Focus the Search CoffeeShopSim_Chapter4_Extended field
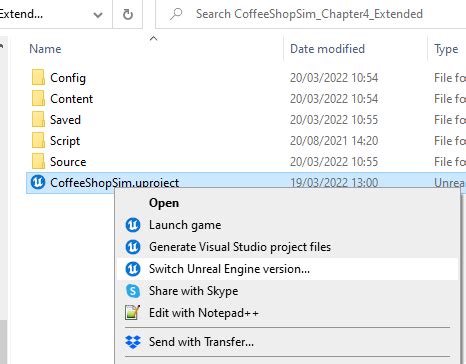The height and width of the screenshot is (364, 466). click(310, 14)
